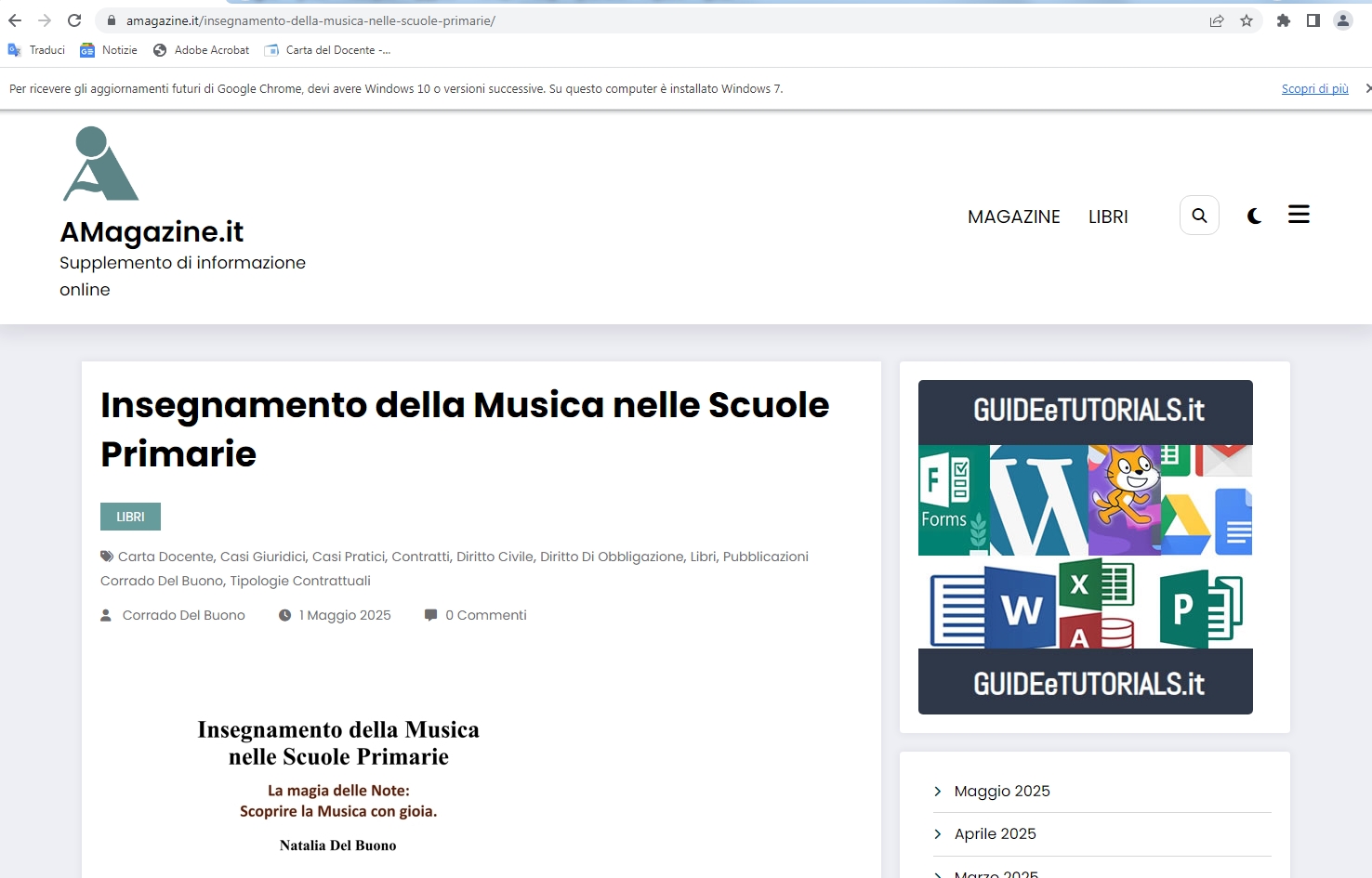Reload the current page

click(x=74, y=20)
